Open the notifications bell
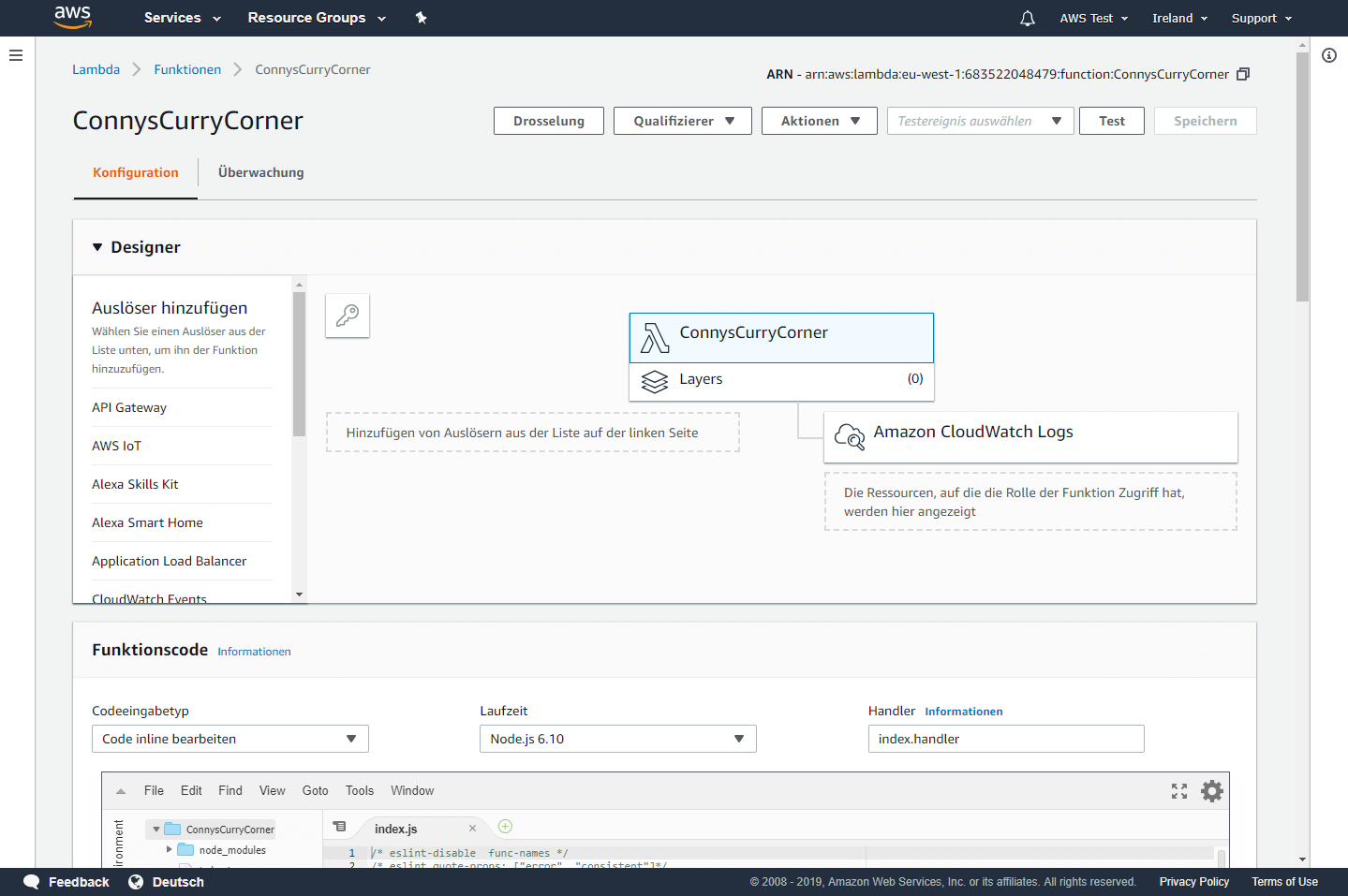This screenshot has height=896, width=1348. click(1028, 18)
